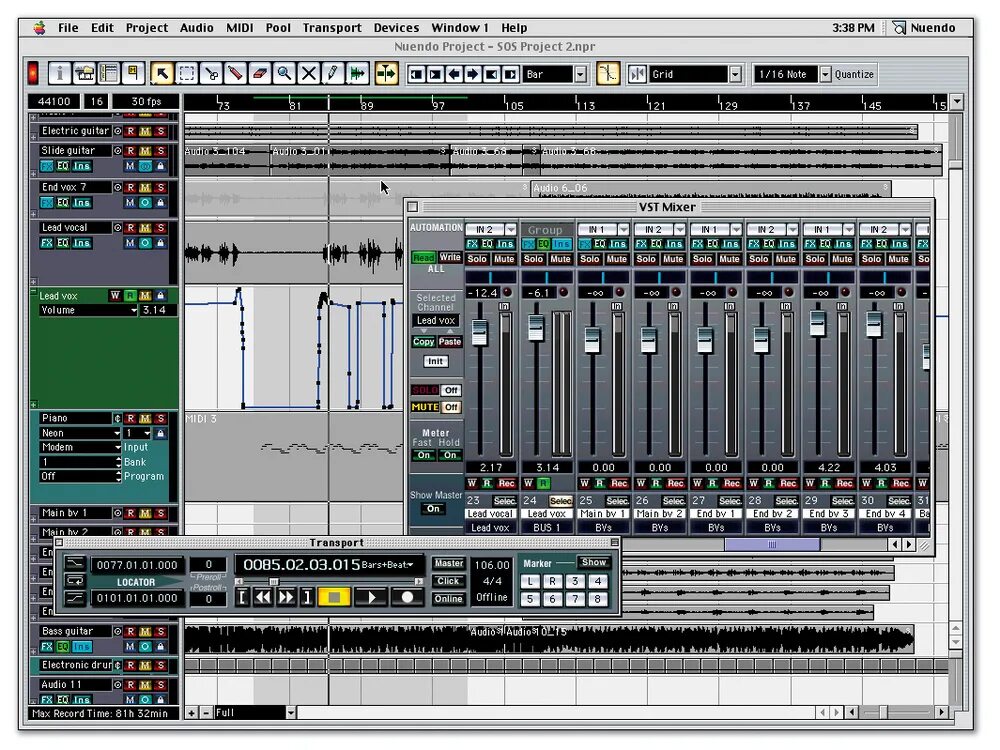
Task: Select the Scrub waveform tool
Action: tap(357, 74)
